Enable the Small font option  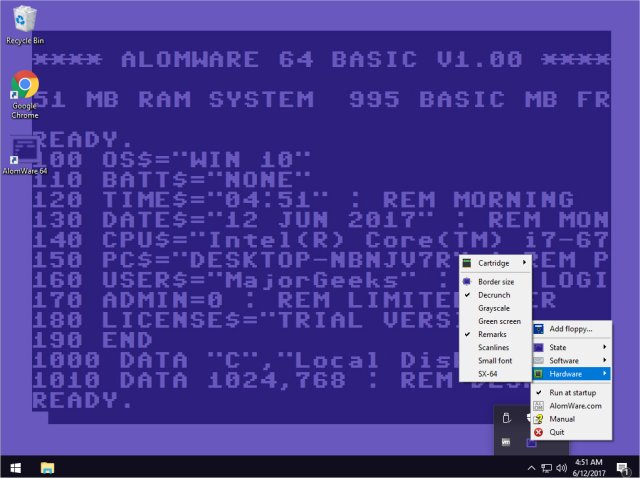pyautogui.click(x=495, y=360)
